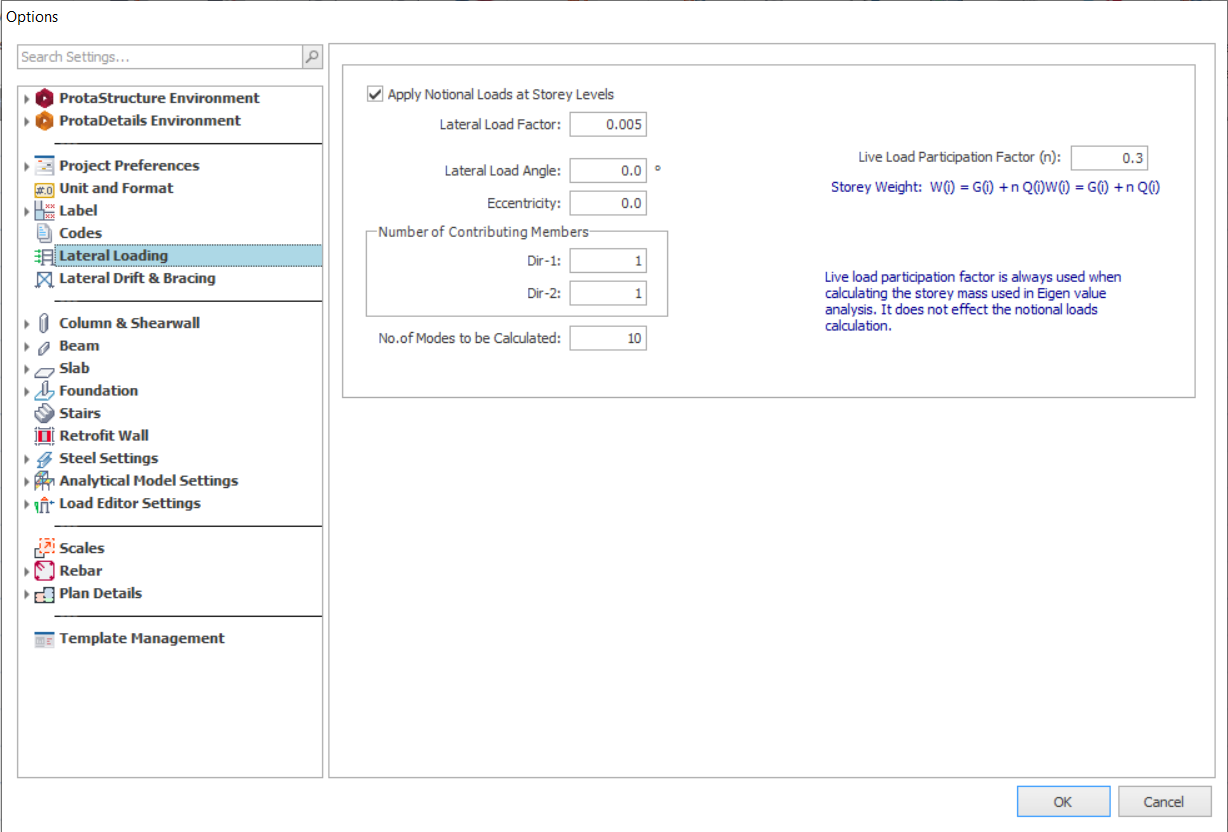
Task: Click the Retrofit Wall icon
Action: [x=42, y=435]
